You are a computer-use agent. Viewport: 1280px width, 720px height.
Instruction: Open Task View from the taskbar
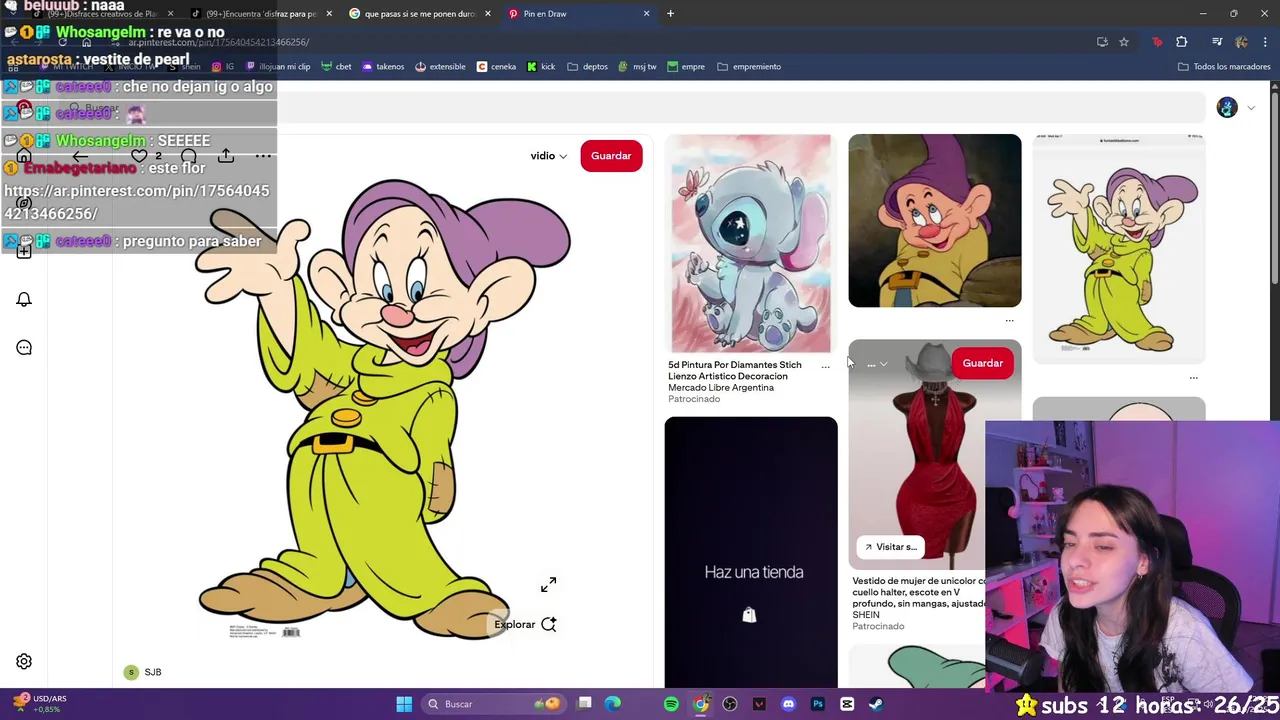585,704
